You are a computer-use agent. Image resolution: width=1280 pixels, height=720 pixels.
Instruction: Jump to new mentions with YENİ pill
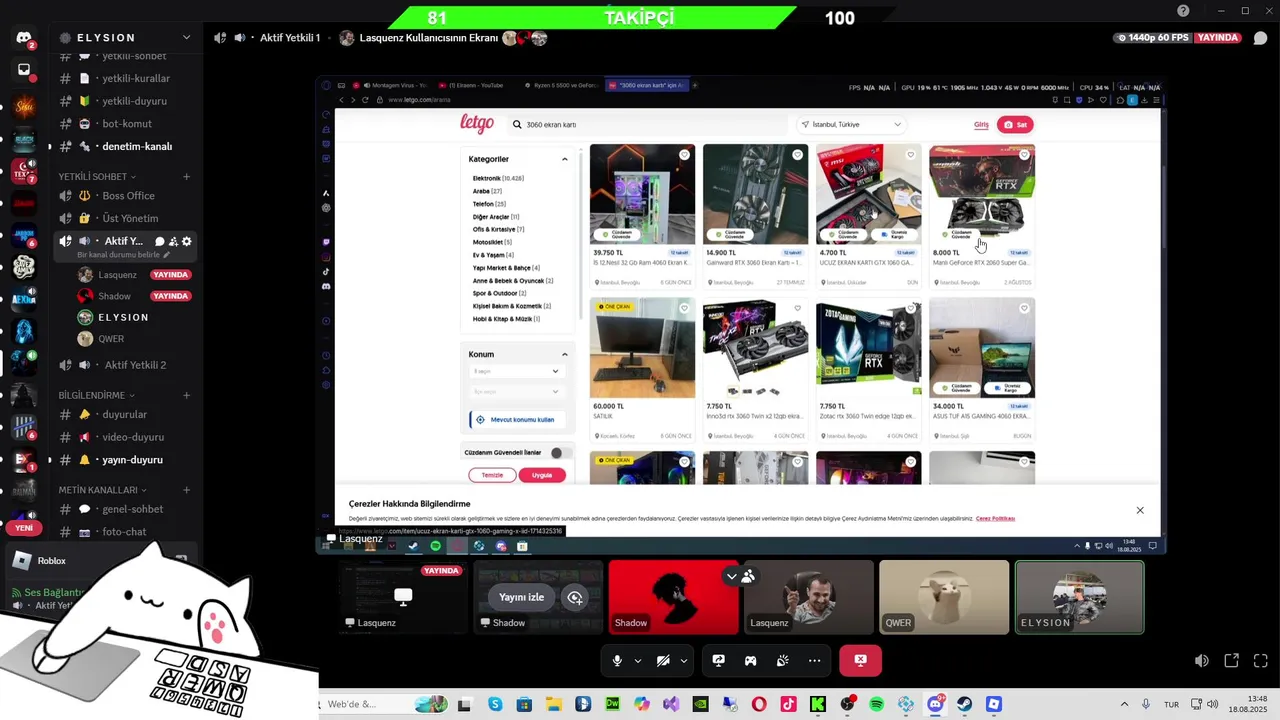point(24,528)
